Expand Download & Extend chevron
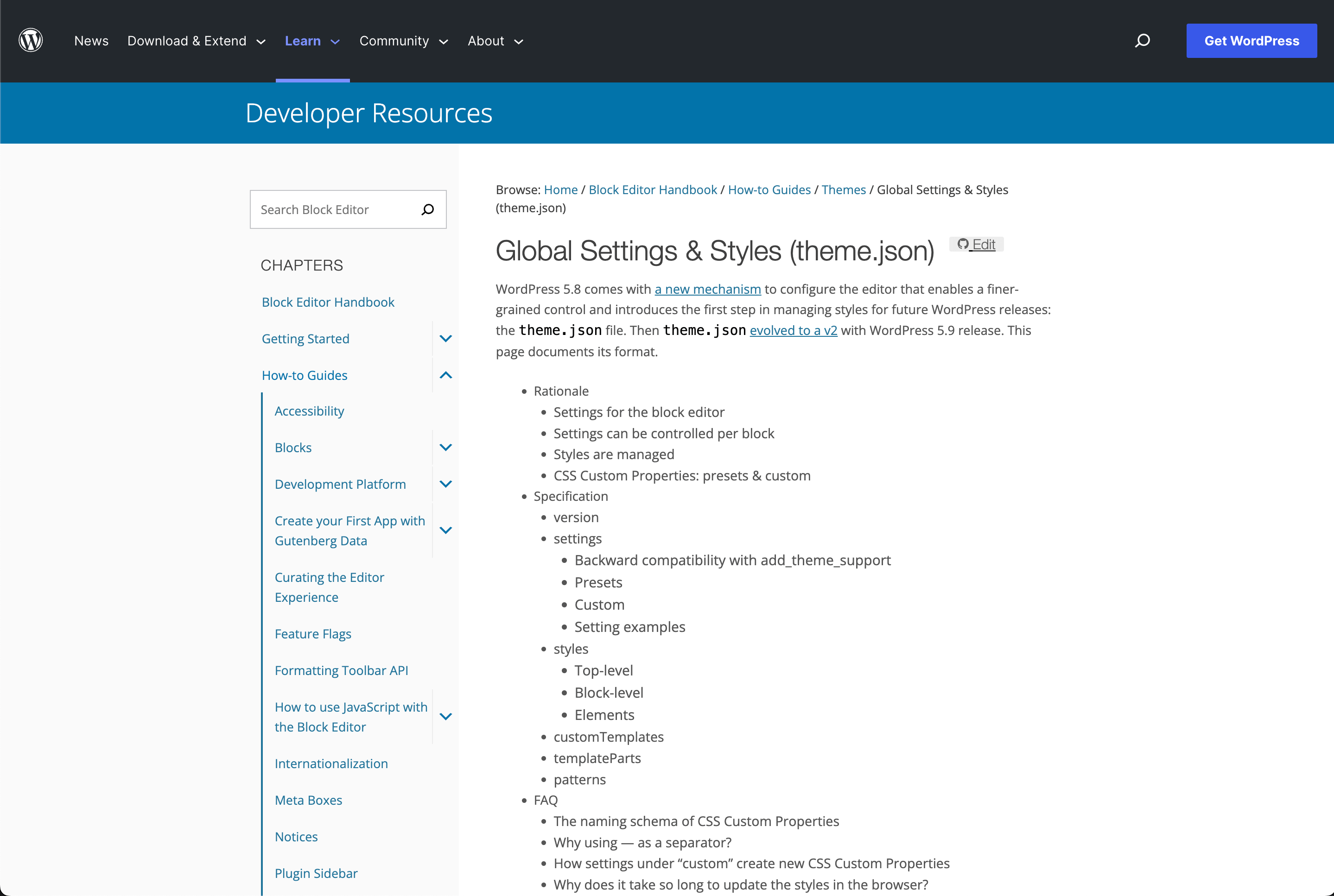 [261, 42]
